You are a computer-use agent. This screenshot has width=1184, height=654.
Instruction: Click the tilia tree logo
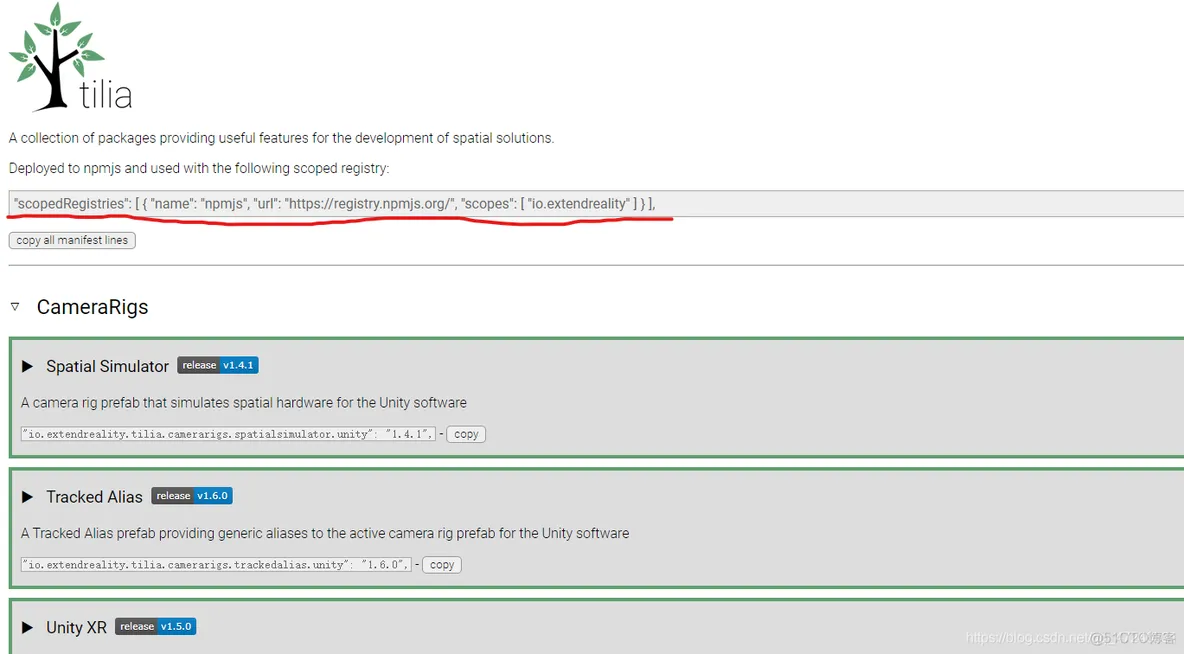tap(70, 57)
